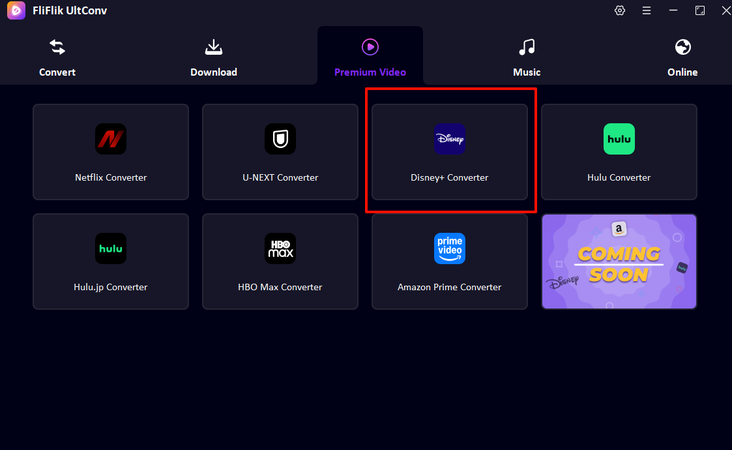Screen dimensions: 732x450
Task: Click the HBO Max icon
Action: [280, 248]
